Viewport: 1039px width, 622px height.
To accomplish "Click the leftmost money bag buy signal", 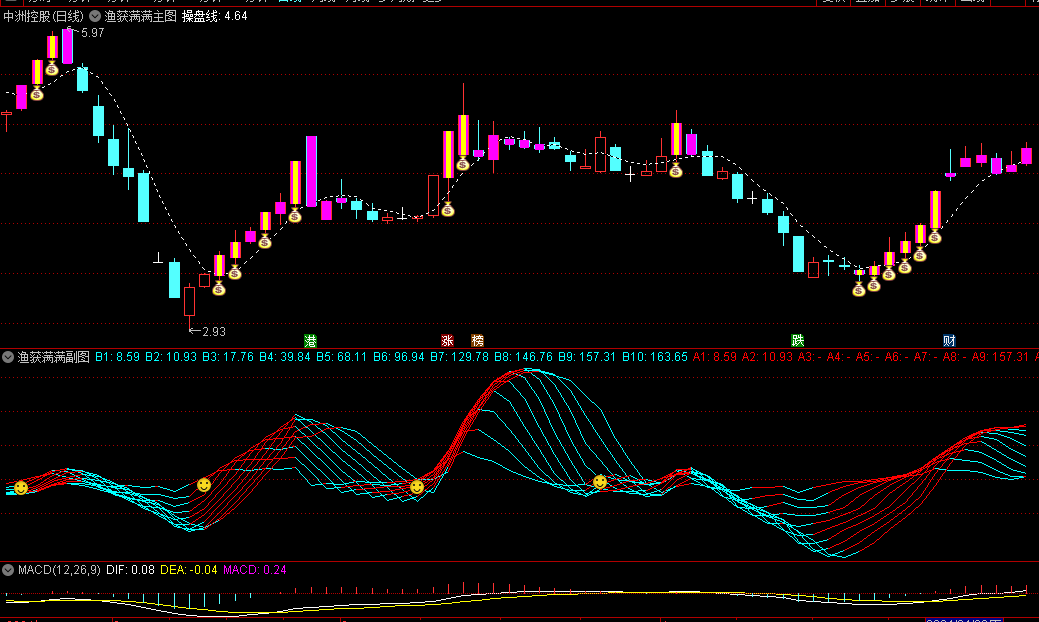I will [x=37, y=94].
